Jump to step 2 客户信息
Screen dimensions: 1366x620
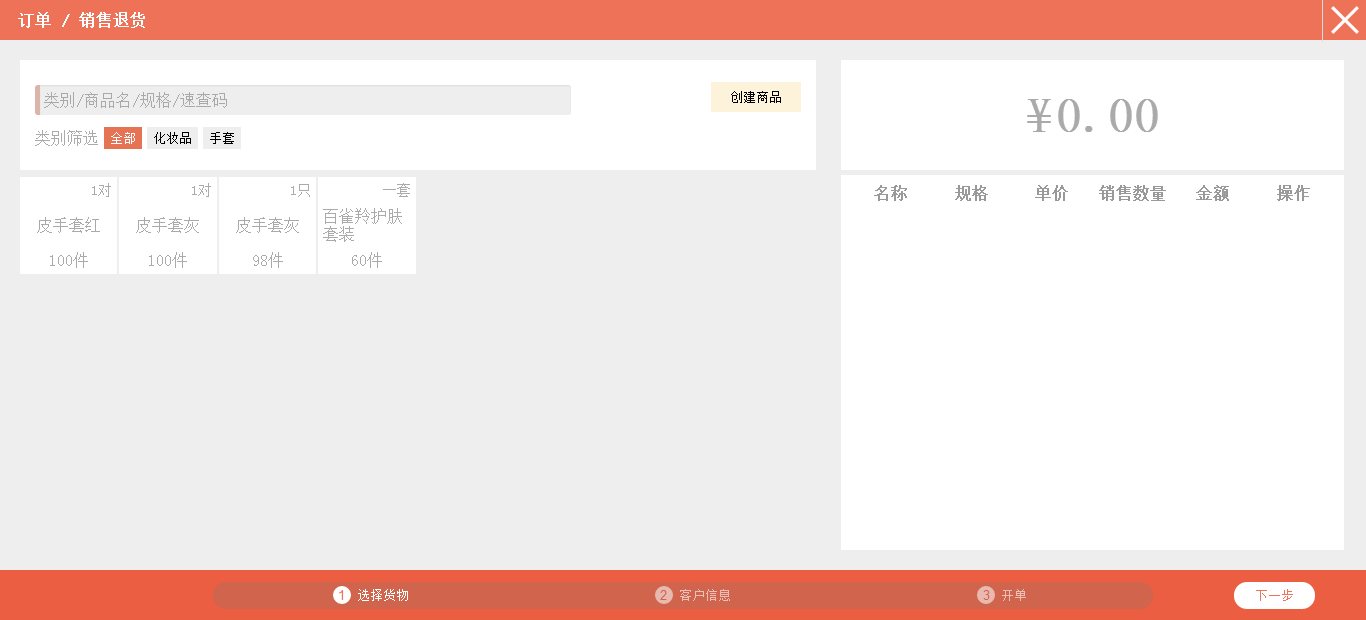point(693,595)
